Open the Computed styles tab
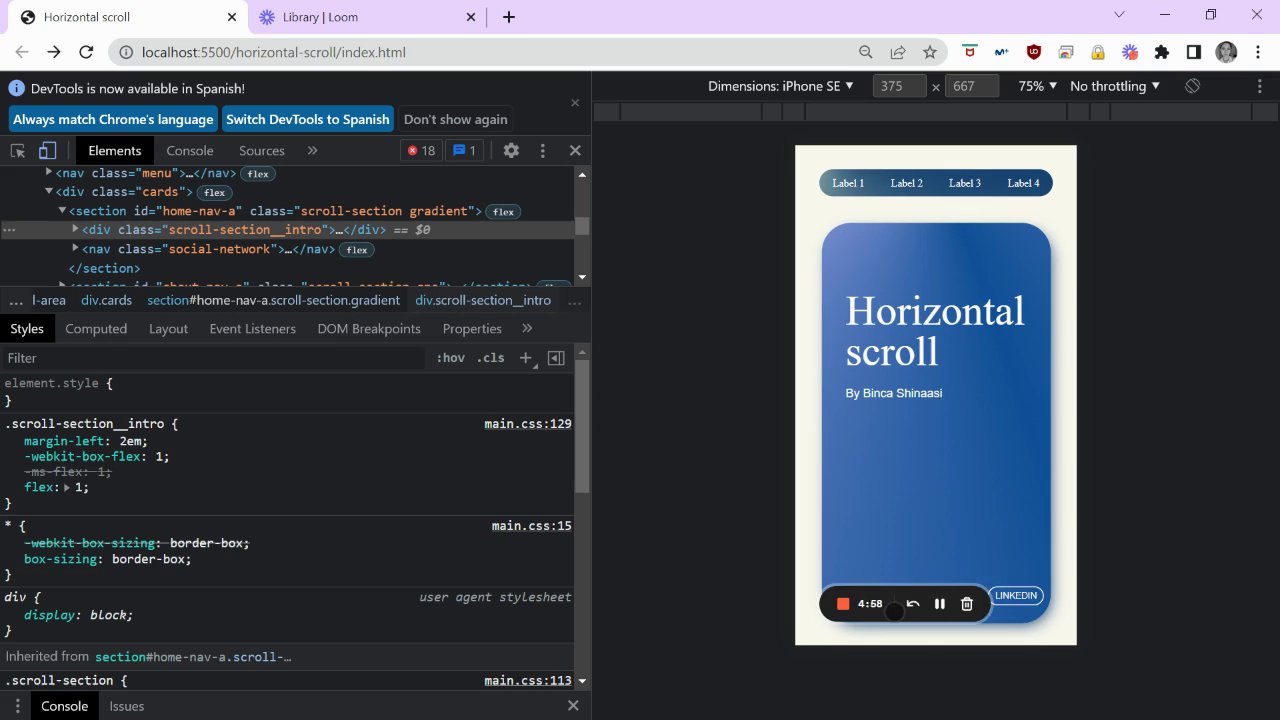The width and height of the screenshot is (1280, 720). click(x=96, y=329)
